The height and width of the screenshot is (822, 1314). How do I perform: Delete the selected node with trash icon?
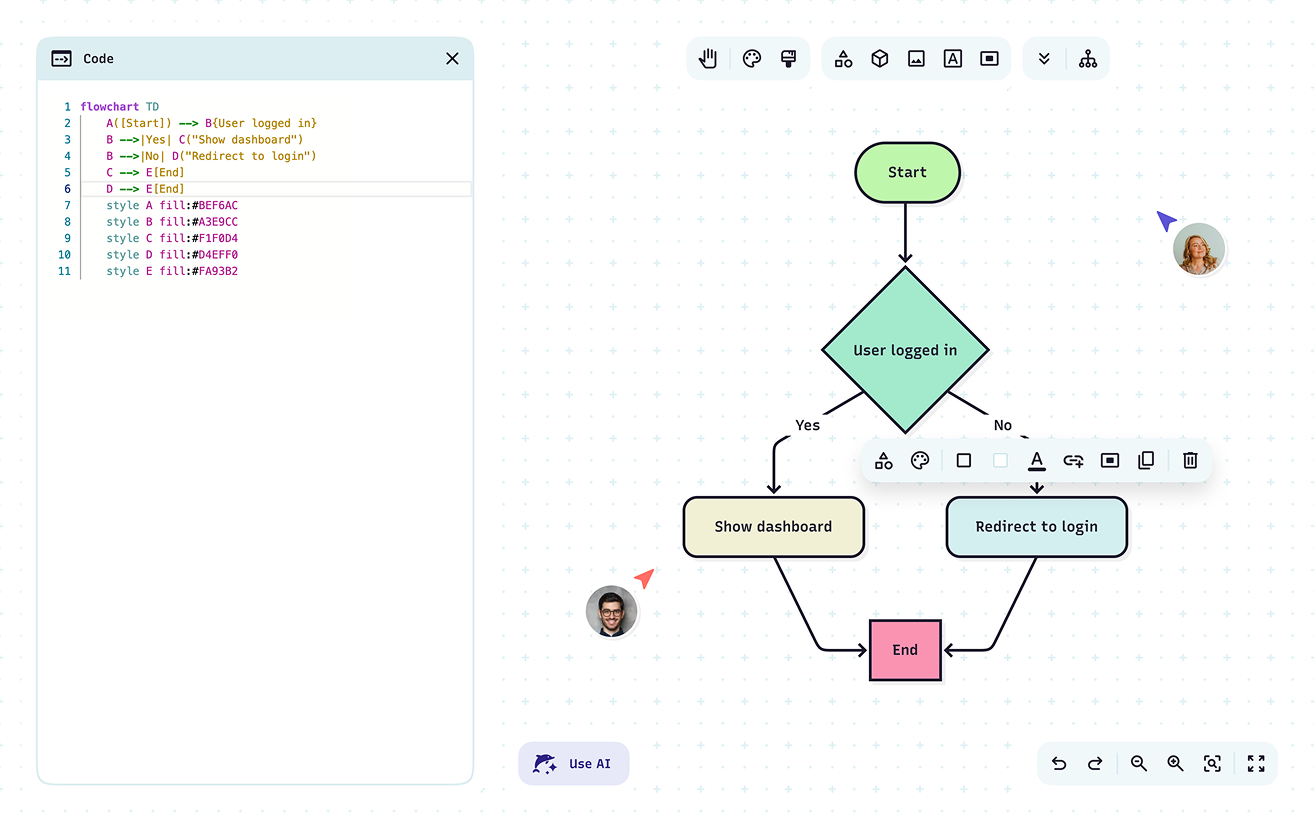pyautogui.click(x=1190, y=461)
